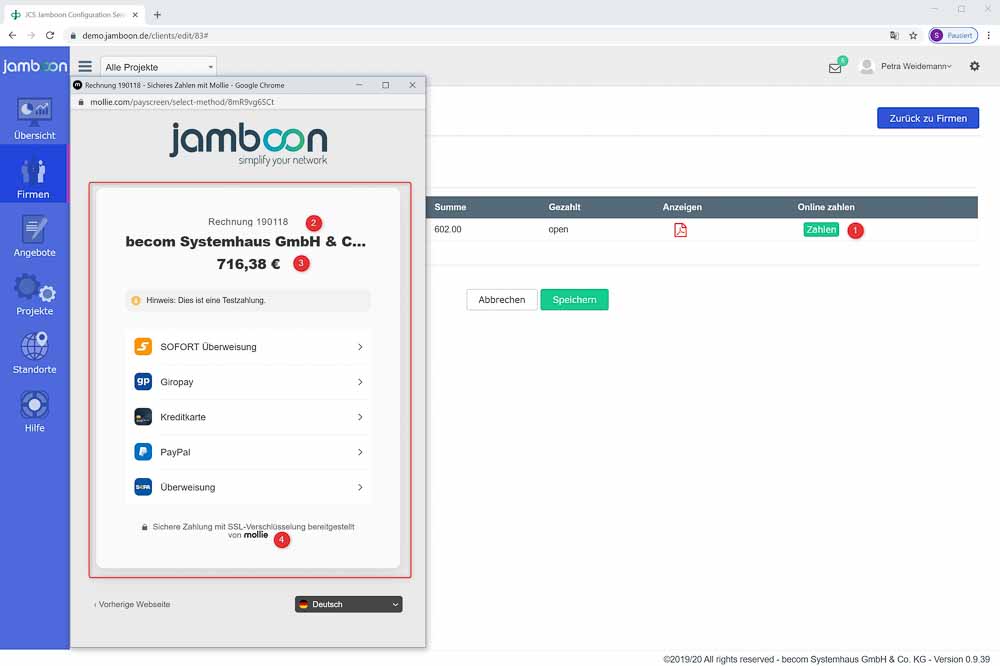Click the mollie brand name
Image resolution: width=1000 pixels, height=666 pixels.
[x=256, y=535]
